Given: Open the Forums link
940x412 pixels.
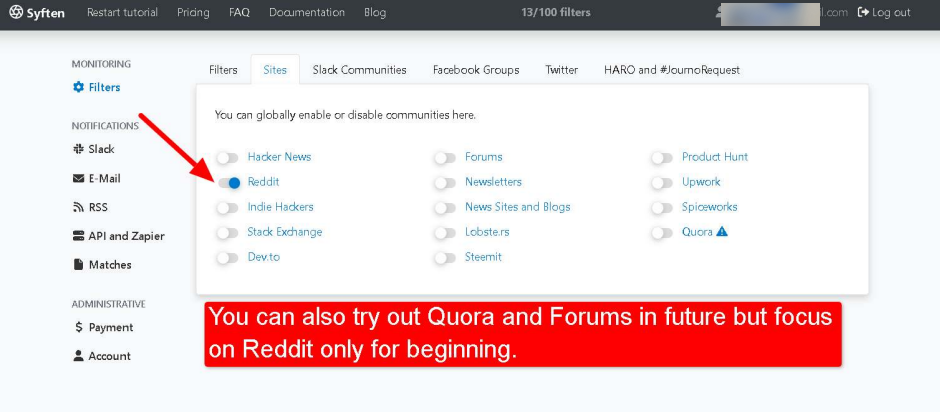Looking at the screenshot, I should [484, 157].
